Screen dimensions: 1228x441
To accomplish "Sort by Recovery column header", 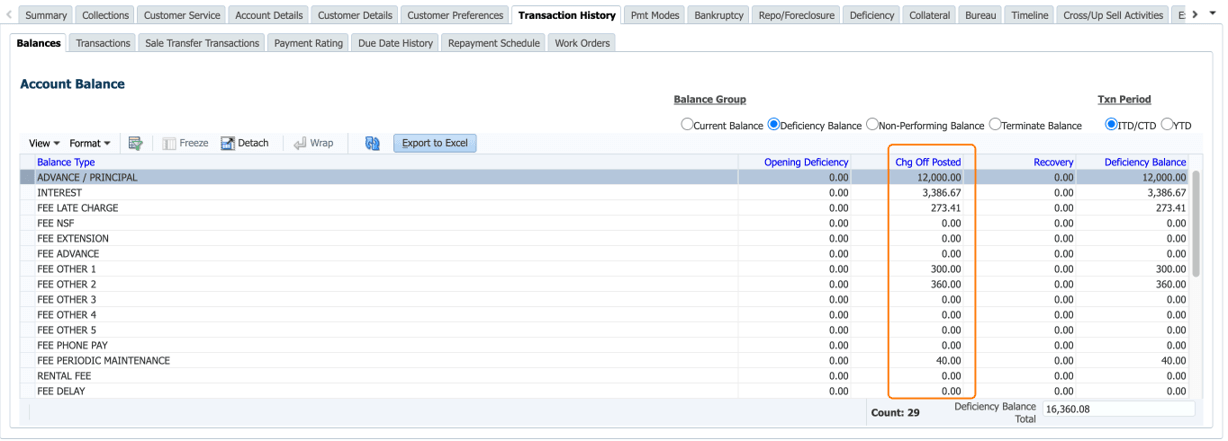I will click(1053, 162).
